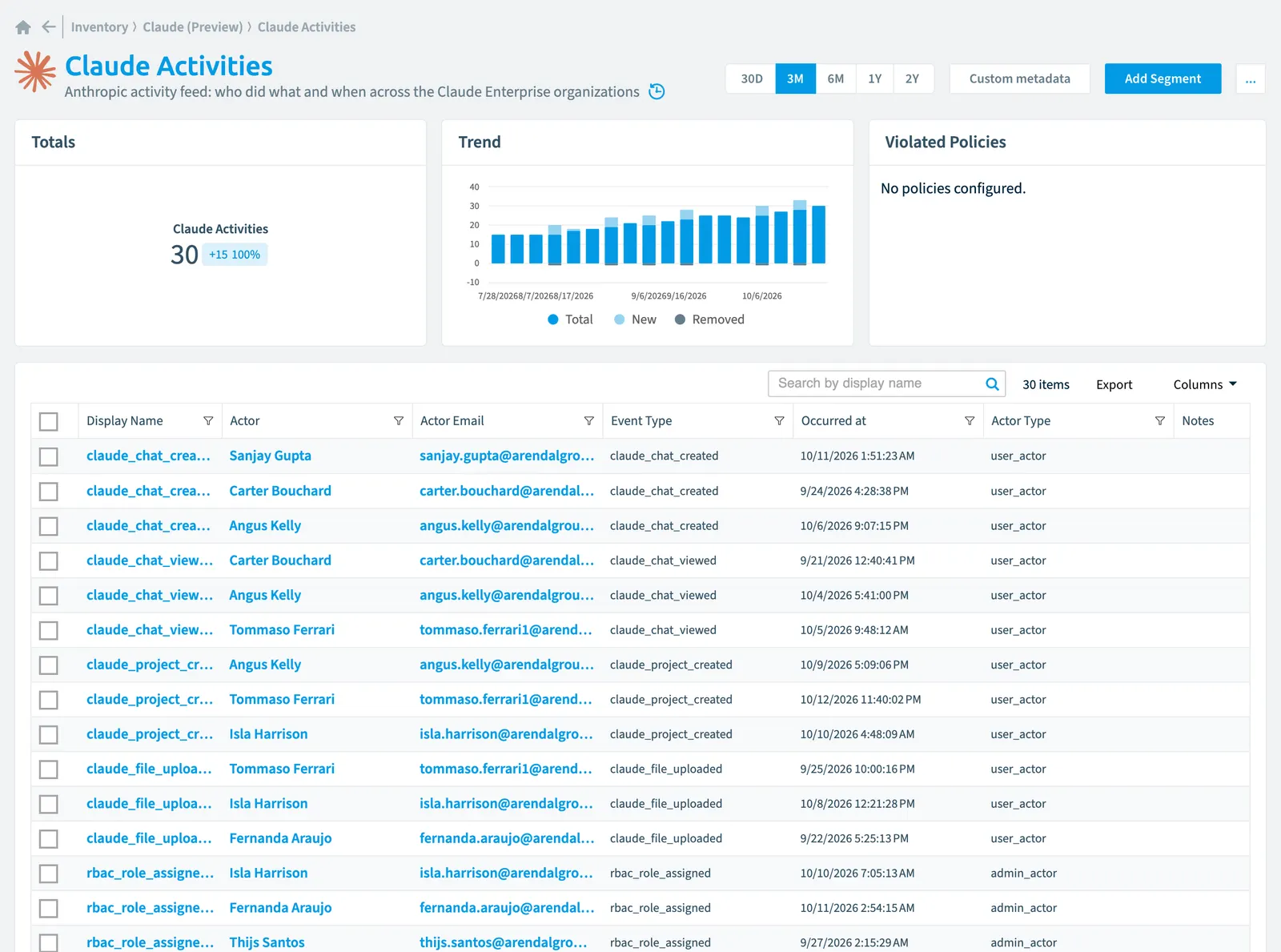Viewport: 1281px width, 952px height.
Task: Filter the Occurred at column
Action: [970, 421]
